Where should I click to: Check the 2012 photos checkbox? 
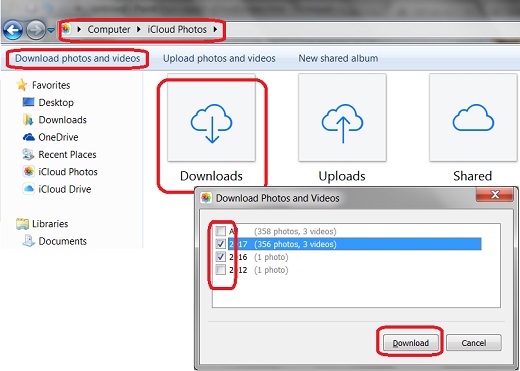pos(221,270)
